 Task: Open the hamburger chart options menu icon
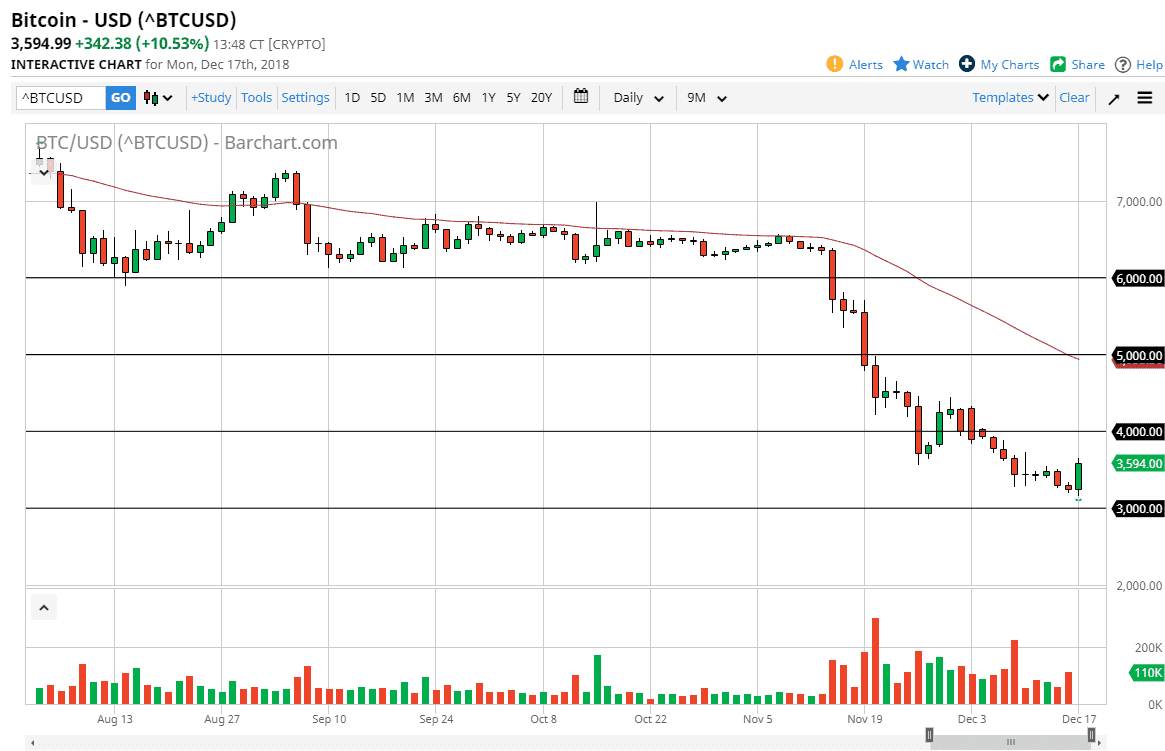pyautogui.click(x=1144, y=97)
